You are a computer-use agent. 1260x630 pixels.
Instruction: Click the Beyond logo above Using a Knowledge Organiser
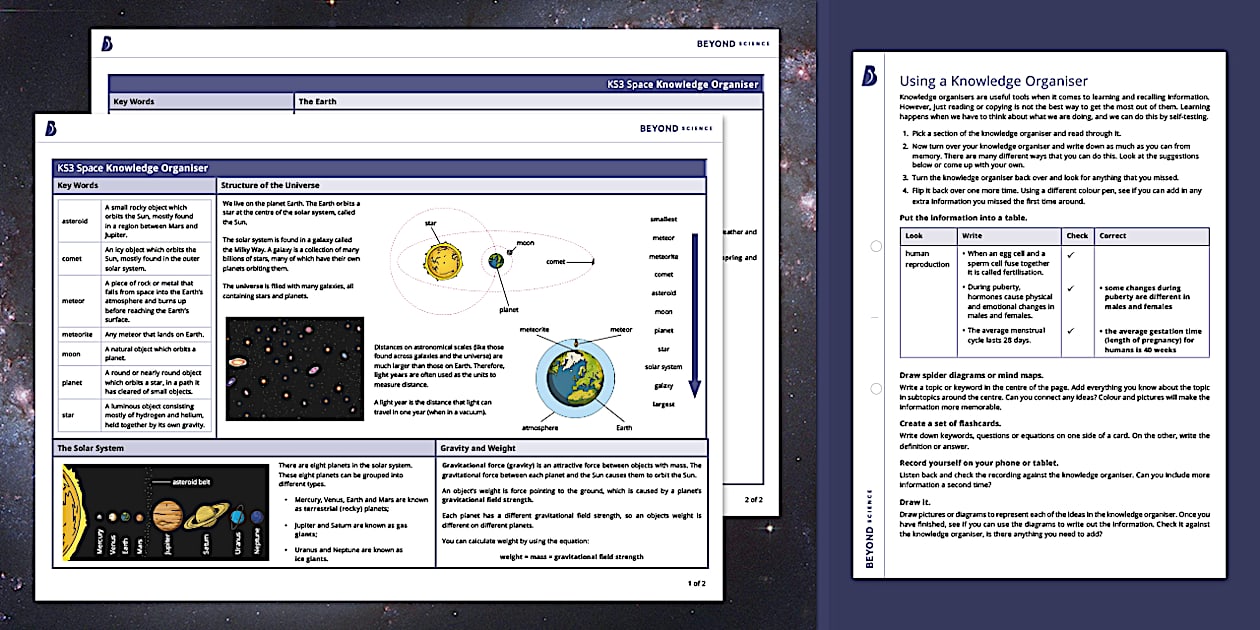tap(869, 76)
